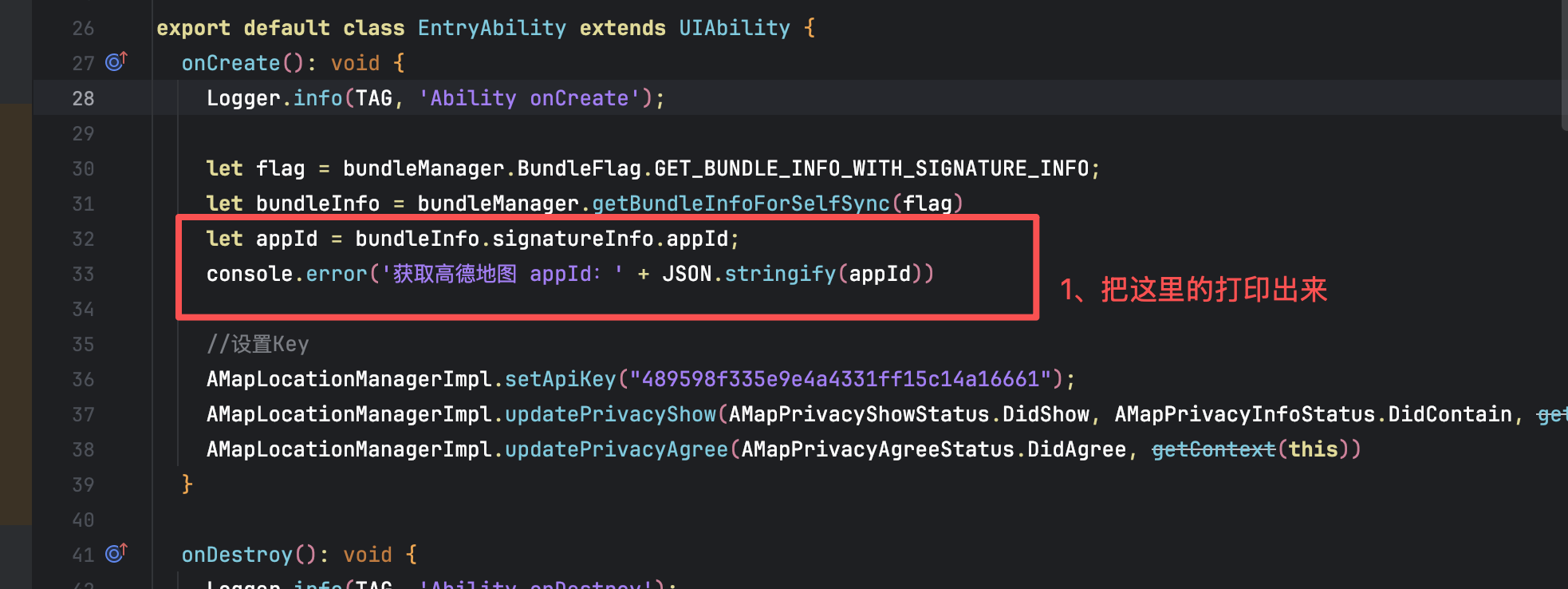The width and height of the screenshot is (1568, 589).
Task: Click line number 36 in the gutter
Action: [x=83, y=379]
